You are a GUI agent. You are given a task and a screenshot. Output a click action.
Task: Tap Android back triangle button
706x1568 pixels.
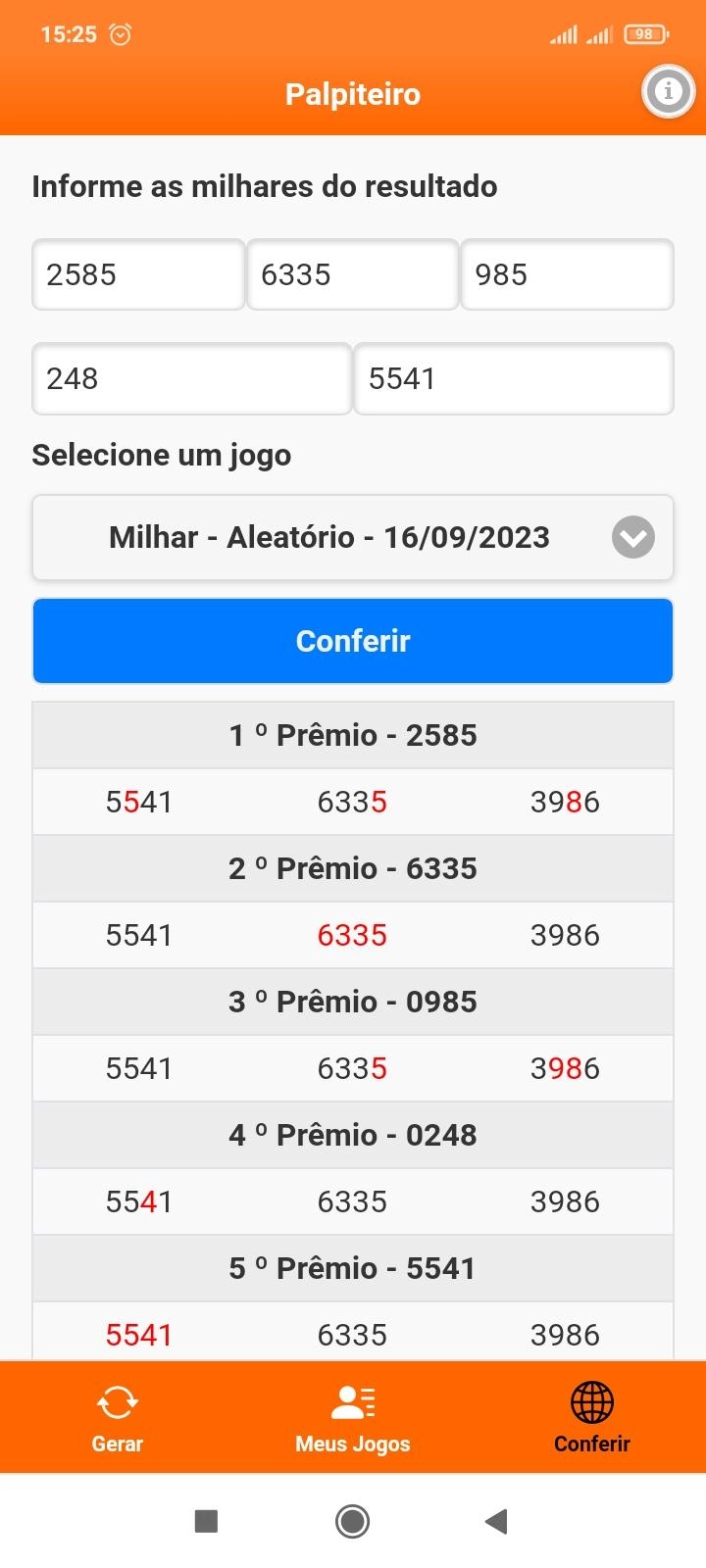click(496, 1521)
